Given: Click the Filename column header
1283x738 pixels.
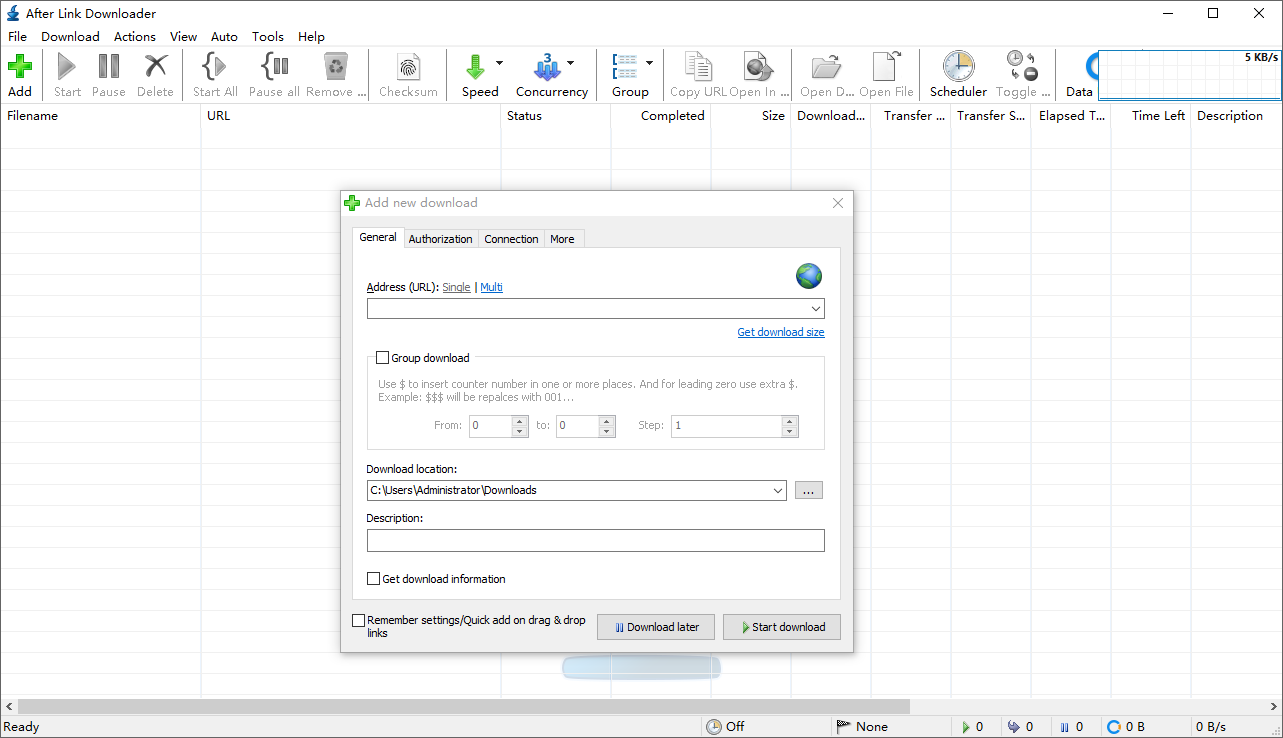Looking at the screenshot, I should click(100, 116).
